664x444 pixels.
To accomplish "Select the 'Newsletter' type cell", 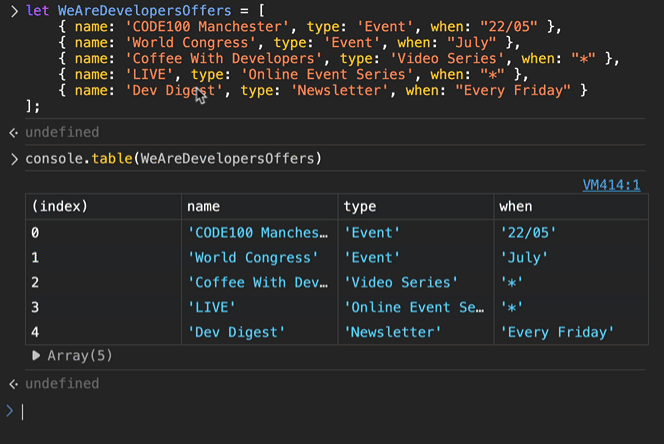I will pyautogui.click(x=416, y=332).
